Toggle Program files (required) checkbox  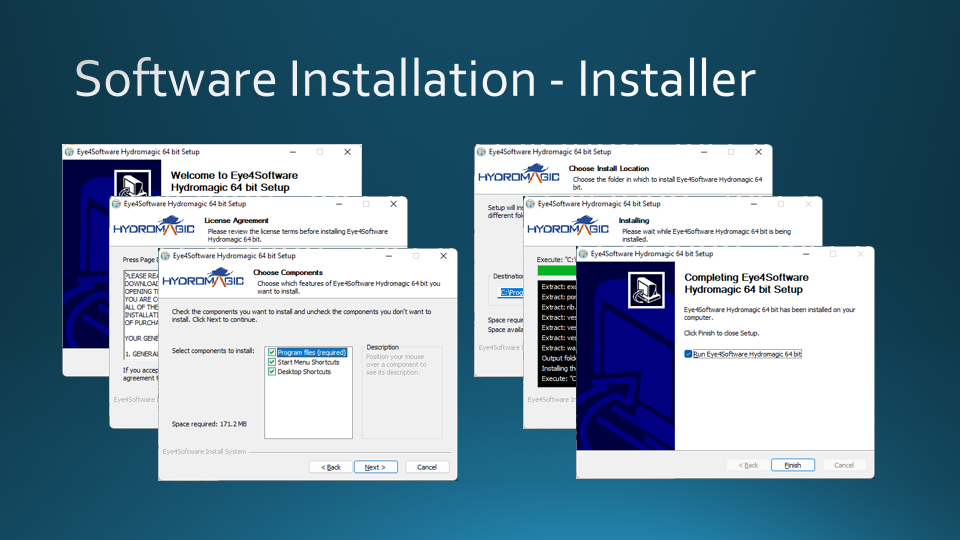tap(272, 352)
